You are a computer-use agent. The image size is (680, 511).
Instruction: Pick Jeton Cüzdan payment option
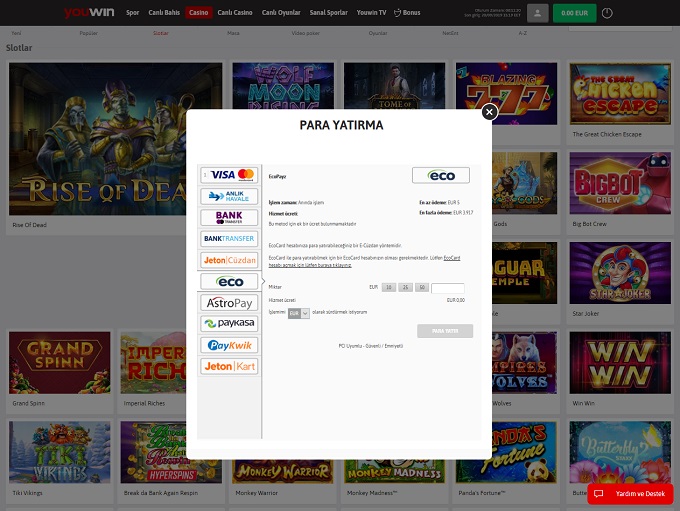tap(229, 260)
